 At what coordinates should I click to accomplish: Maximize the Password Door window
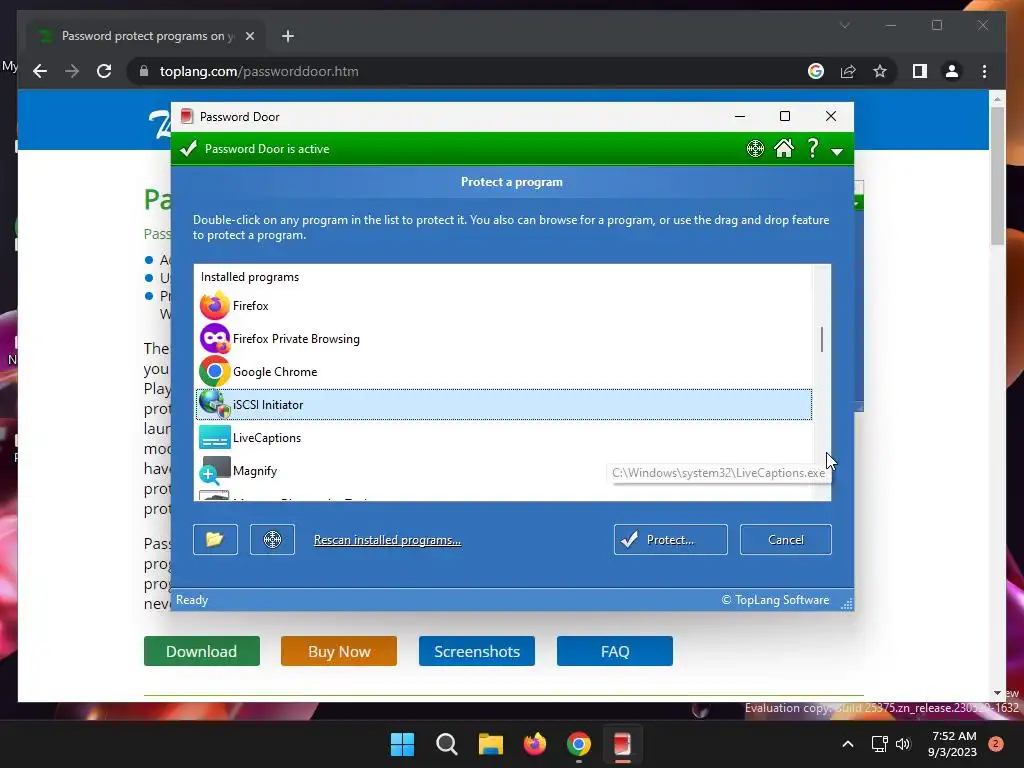pos(785,116)
